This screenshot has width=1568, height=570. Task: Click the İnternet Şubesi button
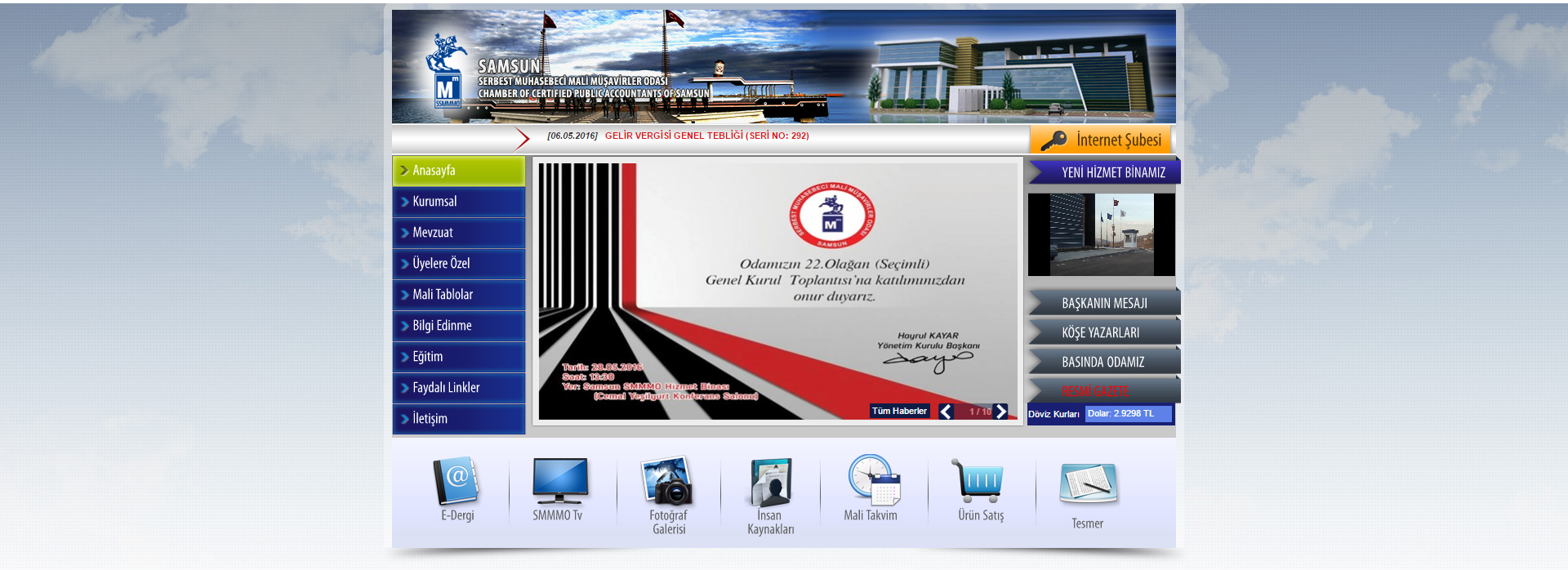(1101, 140)
